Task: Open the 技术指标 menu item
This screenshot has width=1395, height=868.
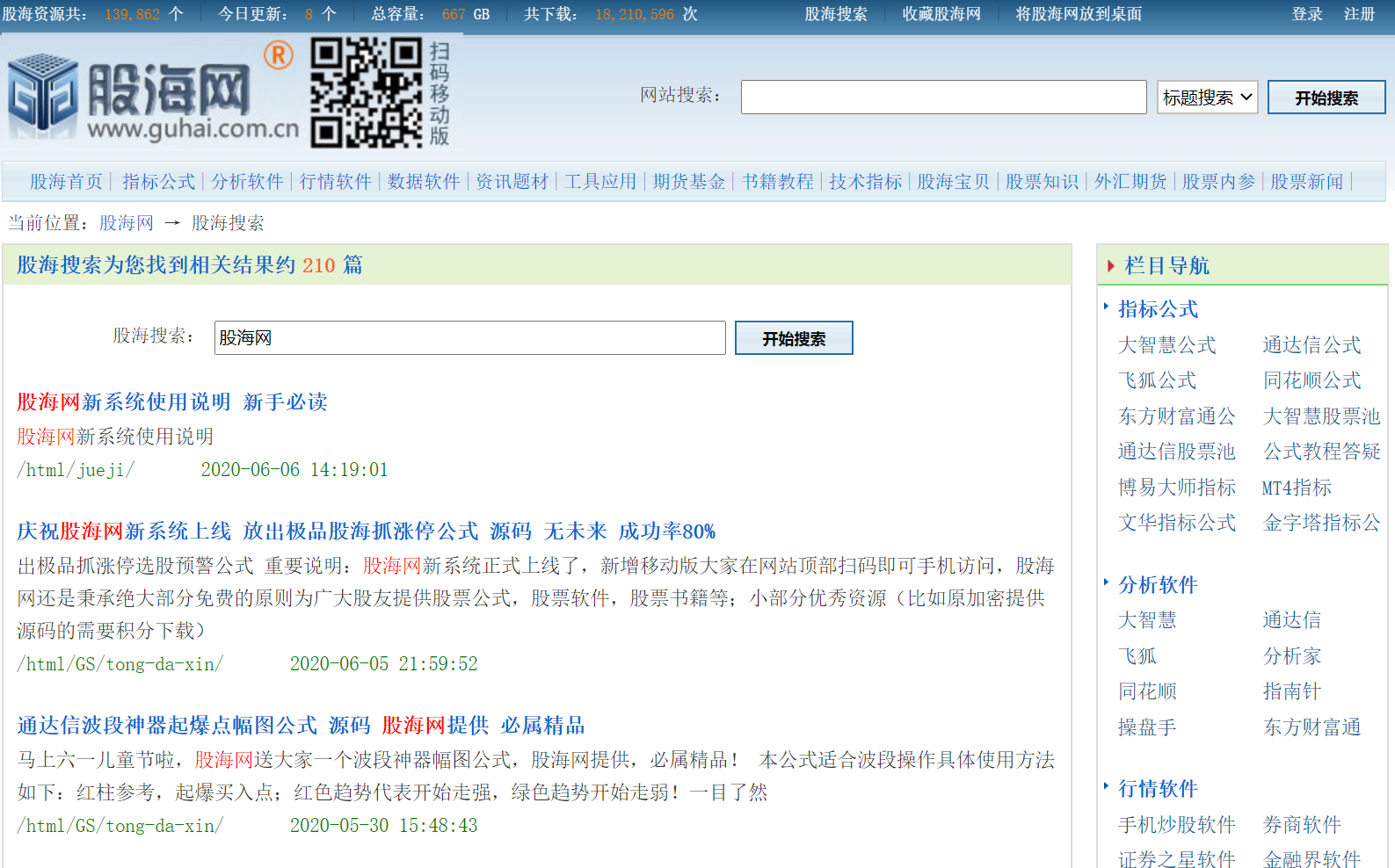Action: point(866,182)
